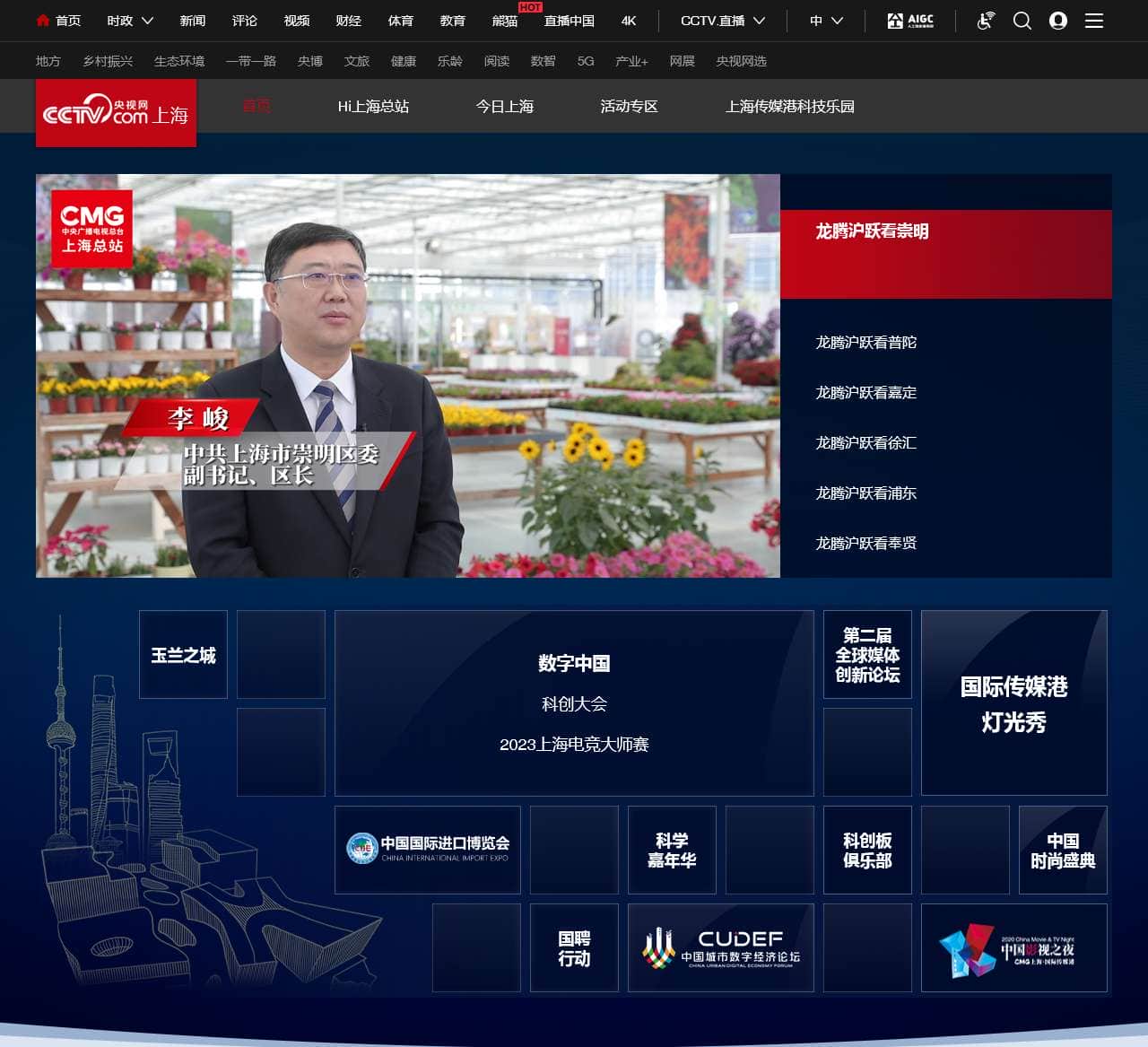Click the 数字中国 heading
Viewport: 1148px width, 1047px height.
coord(574,663)
